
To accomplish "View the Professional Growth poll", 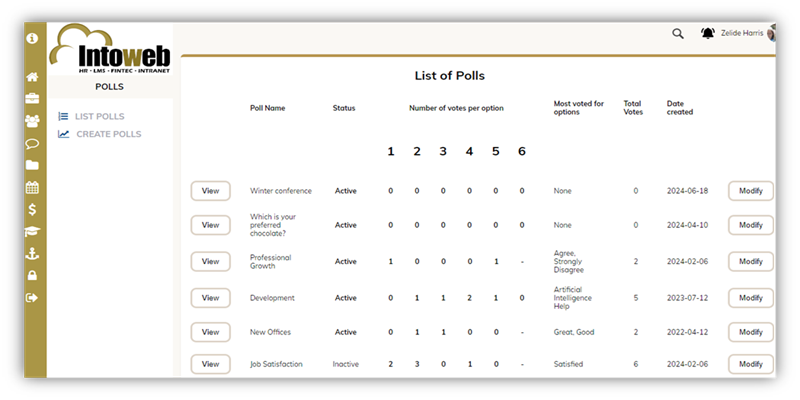I will [x=210, y=261].
